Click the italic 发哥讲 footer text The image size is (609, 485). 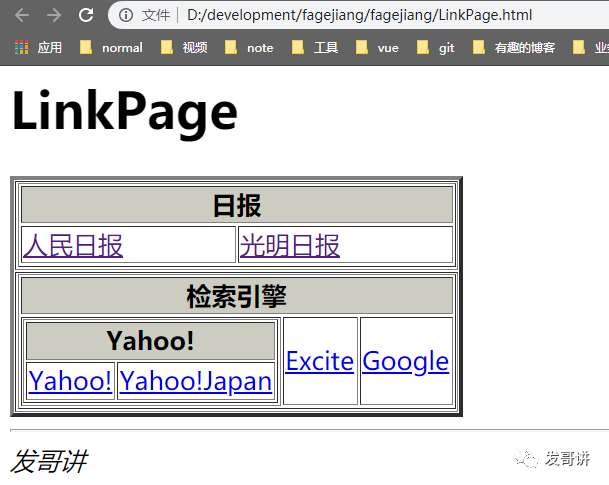point(49,462)
